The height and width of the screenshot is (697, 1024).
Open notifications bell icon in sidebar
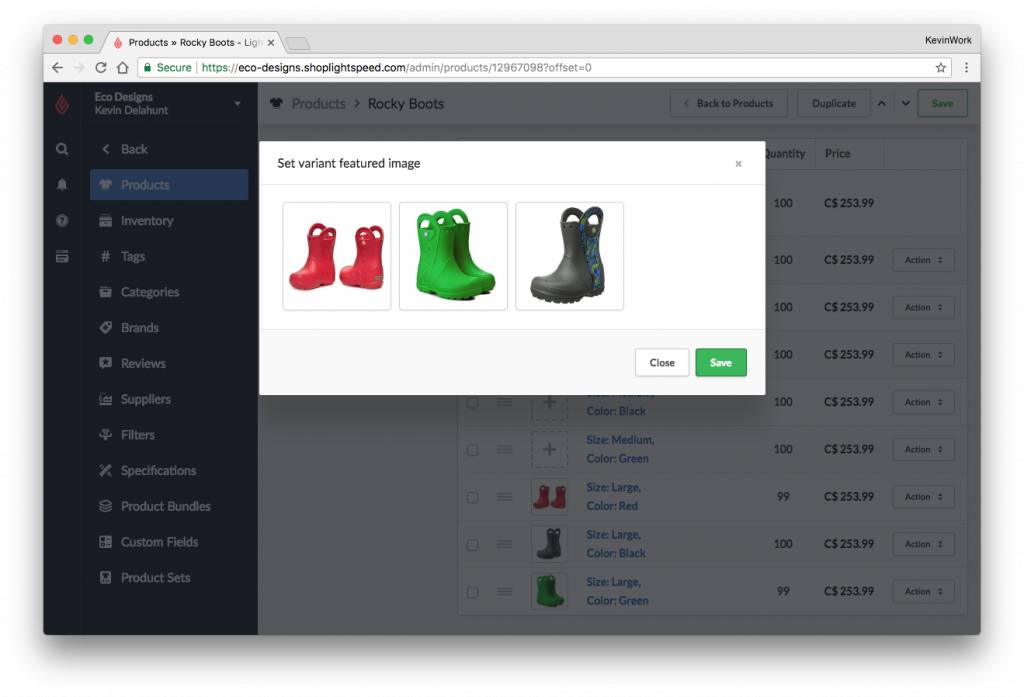(x=62, y=185)
